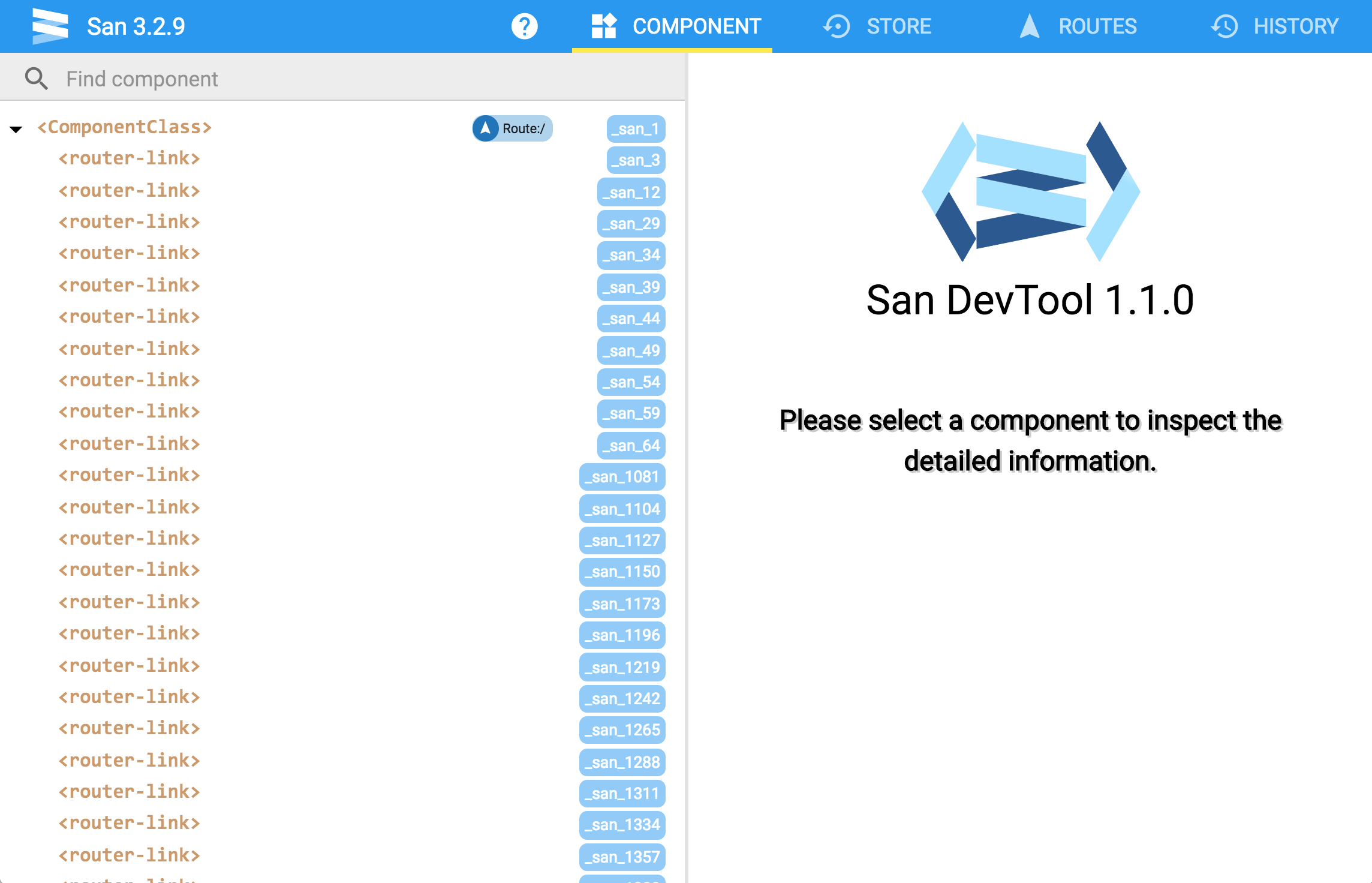Select router-link row with id _san_12
The image size is (1372, 883).
[342, 191]
